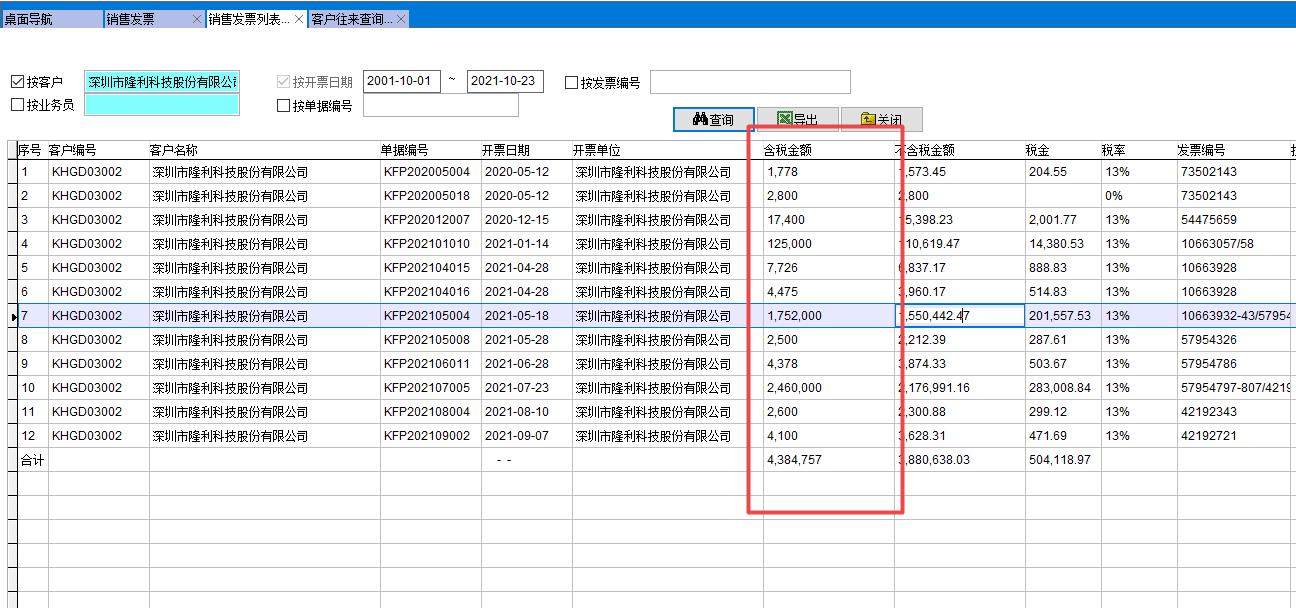
Task: Click the 导出 Excel export button
Action: [797, 119]
